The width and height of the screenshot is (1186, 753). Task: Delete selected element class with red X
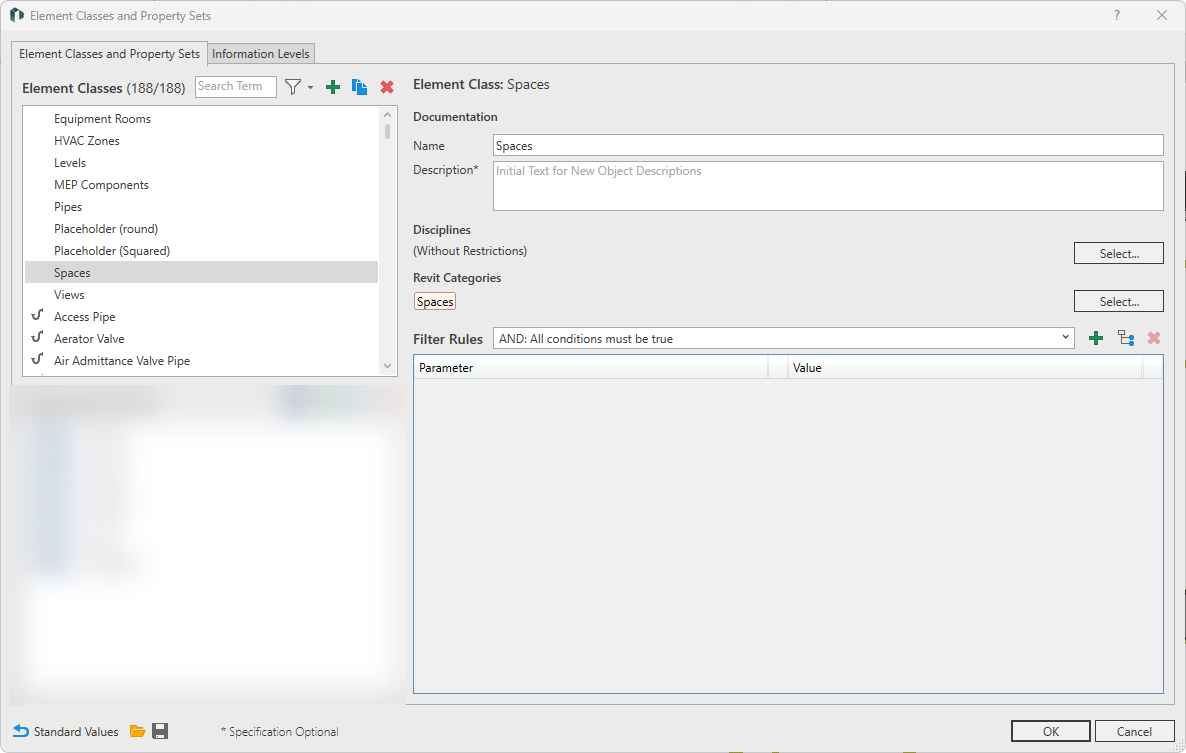click(387, 87)
